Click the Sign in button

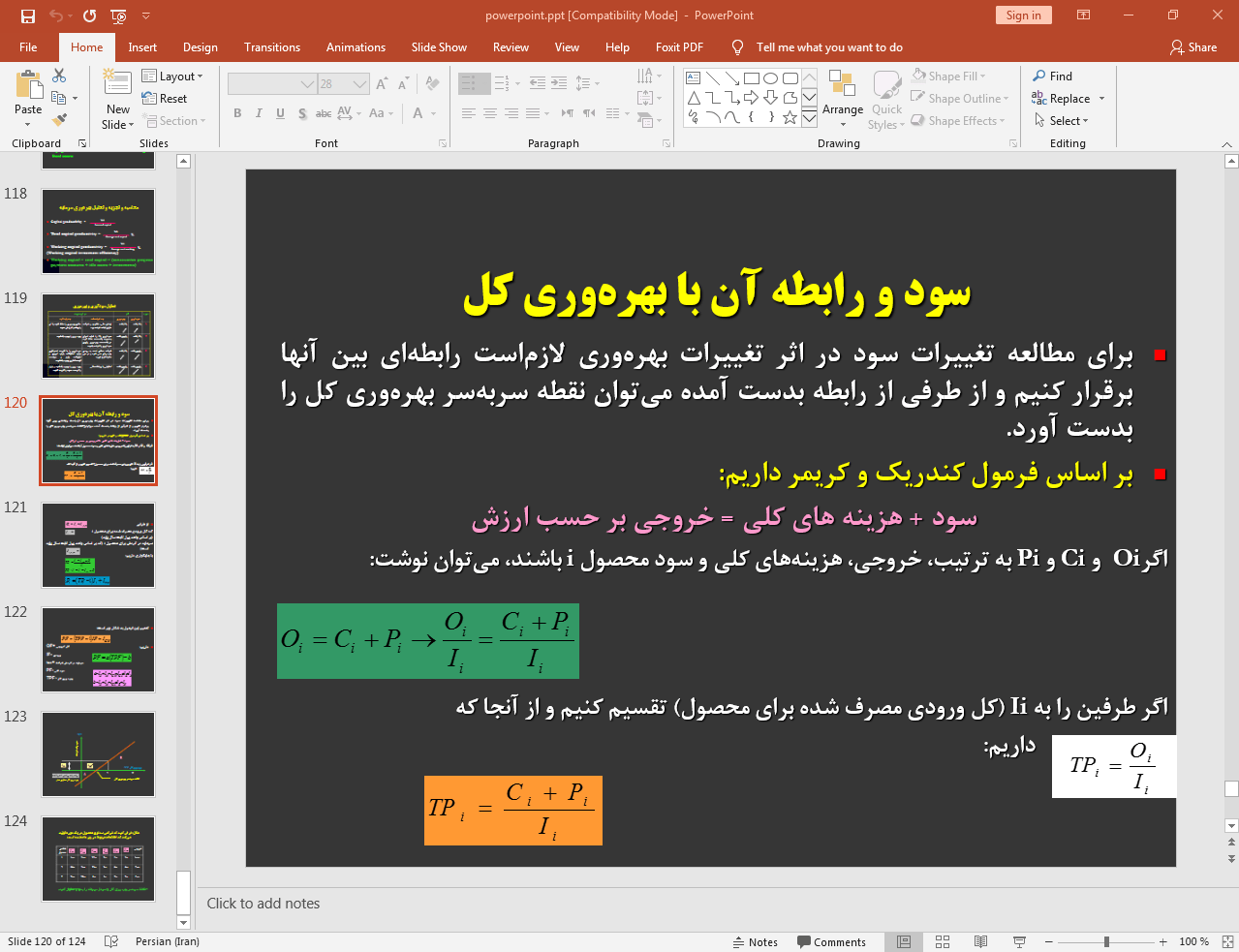[x=1023, y=15]
